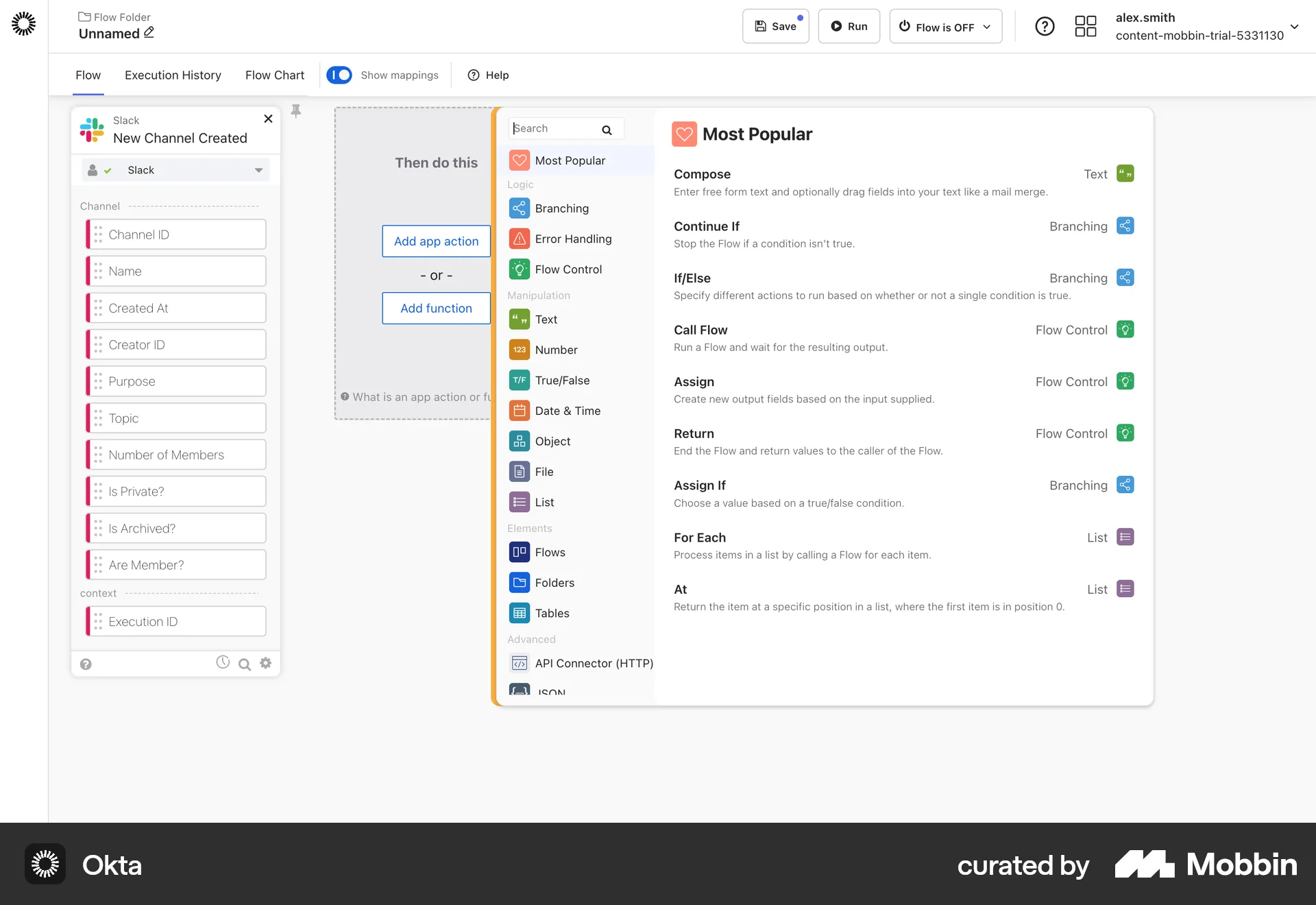Select the True/False function icon

[519, 380]
